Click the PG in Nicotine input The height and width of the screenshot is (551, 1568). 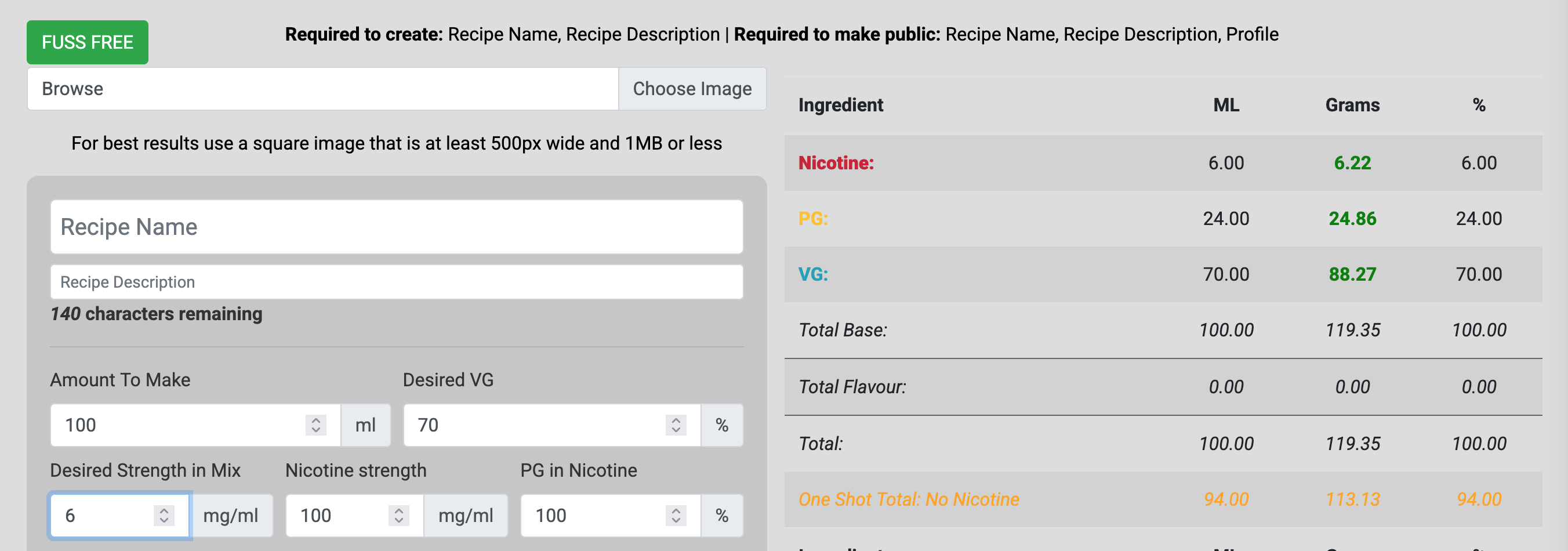(611, 516)
